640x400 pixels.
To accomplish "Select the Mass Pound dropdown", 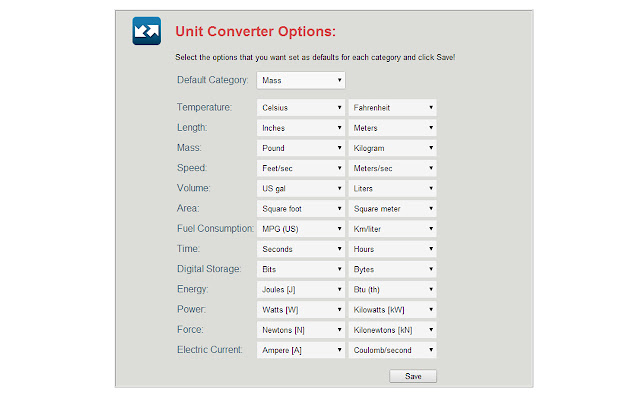I will tap(301, 148).
